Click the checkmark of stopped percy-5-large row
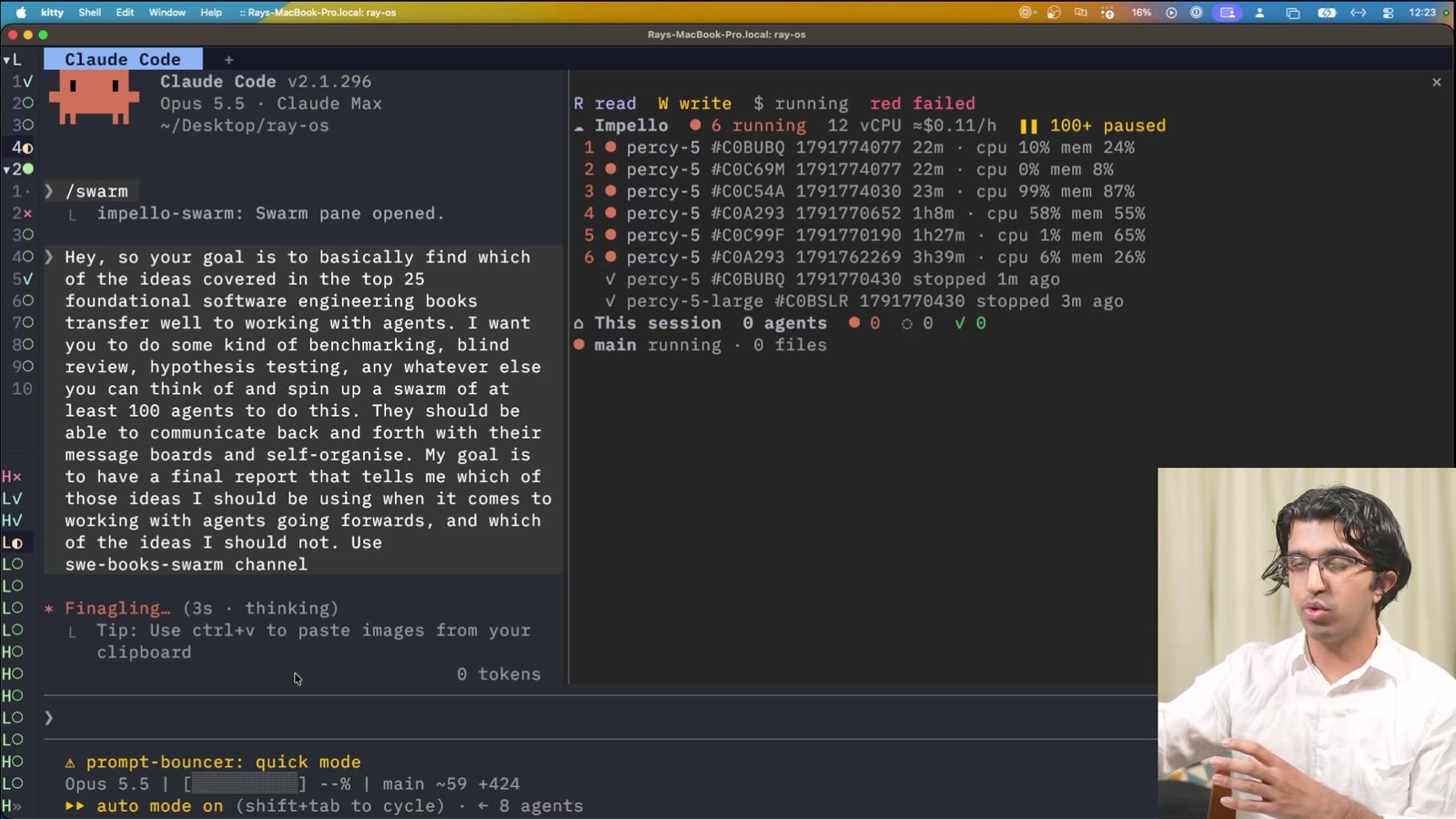Screen dimensions: 1456x819 pos(611,301)
